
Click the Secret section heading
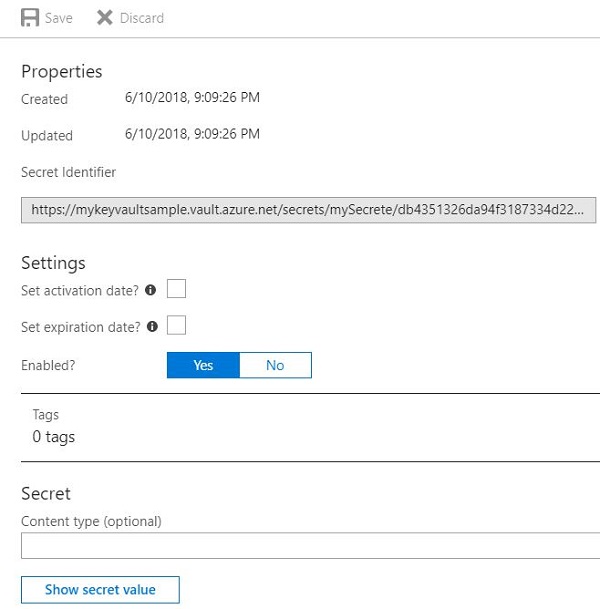coord(46,493)
